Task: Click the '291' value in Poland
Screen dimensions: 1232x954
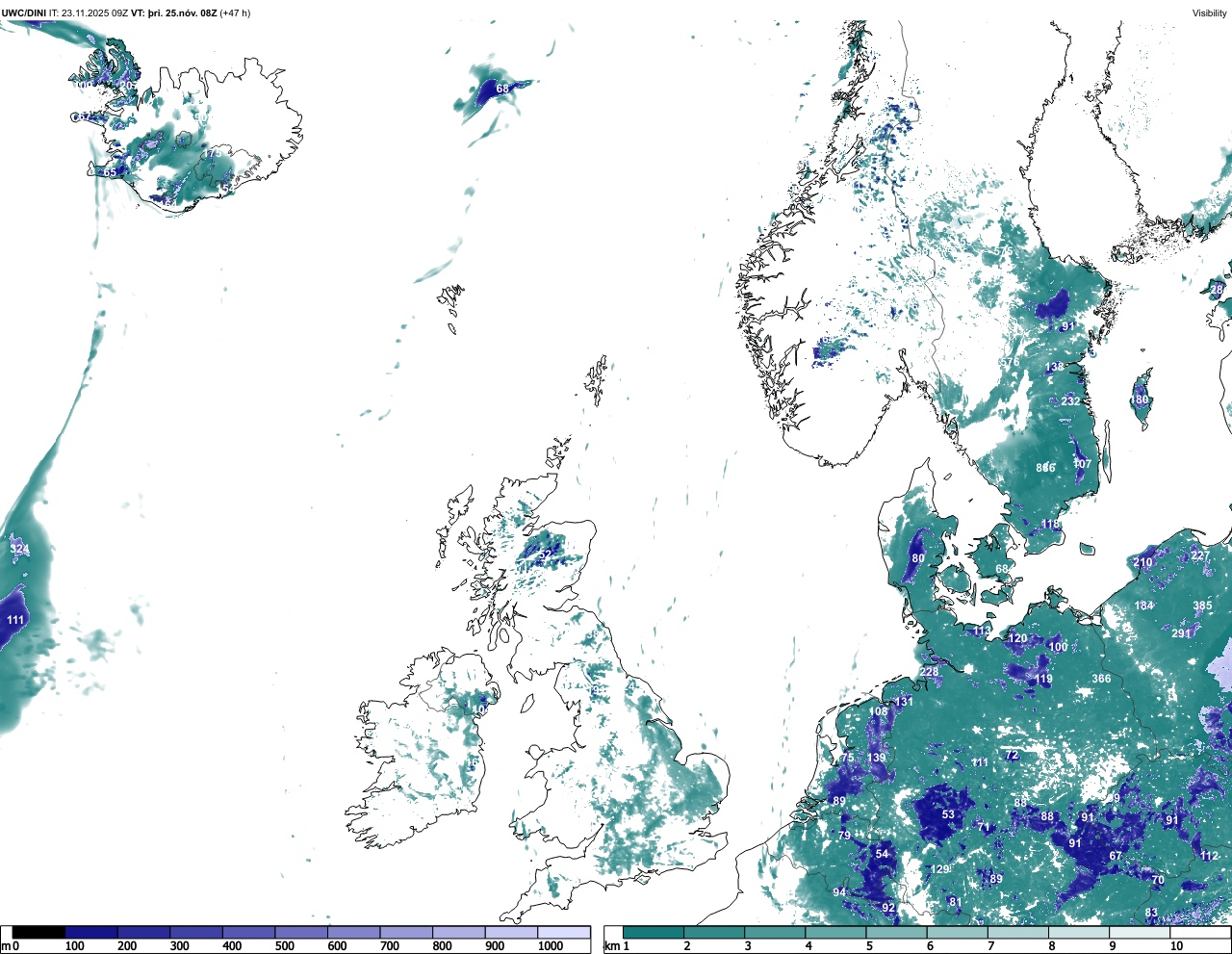Action: pos(1181,634)
